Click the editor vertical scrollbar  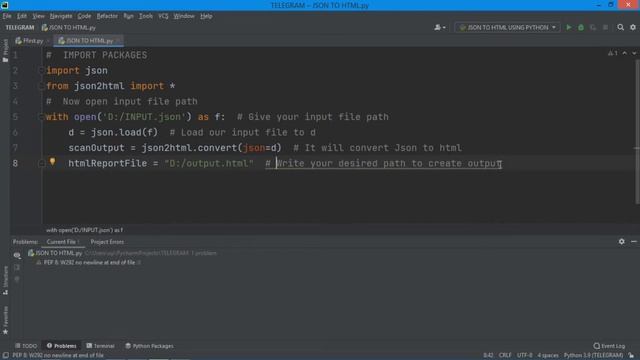point(637,131)
